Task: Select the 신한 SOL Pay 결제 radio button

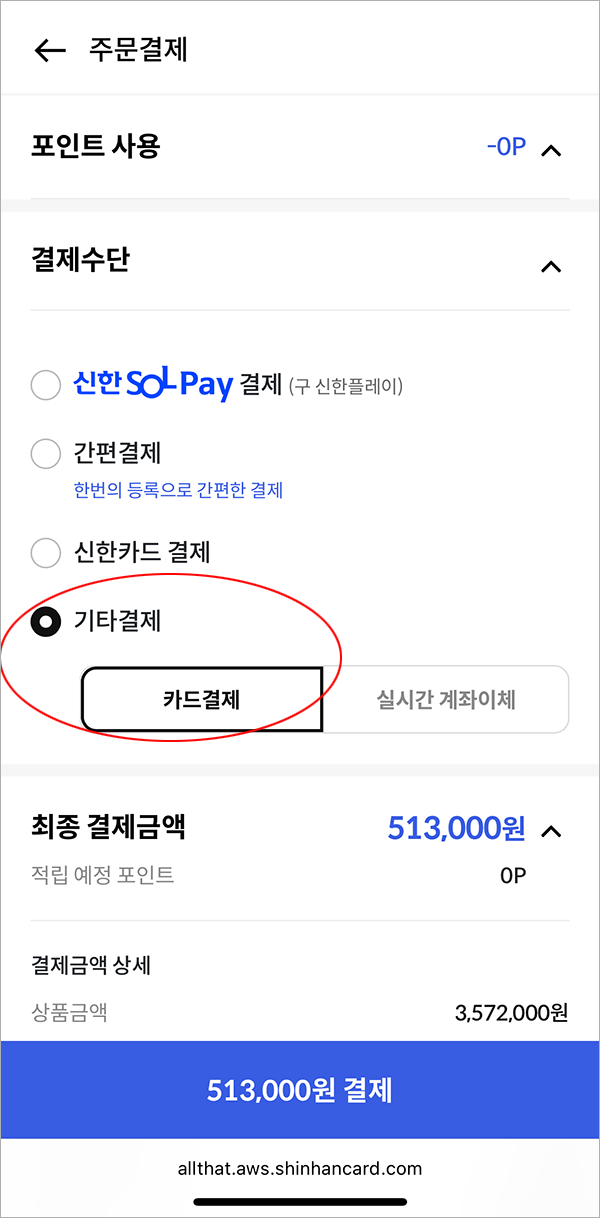Action: click(45, 384)
